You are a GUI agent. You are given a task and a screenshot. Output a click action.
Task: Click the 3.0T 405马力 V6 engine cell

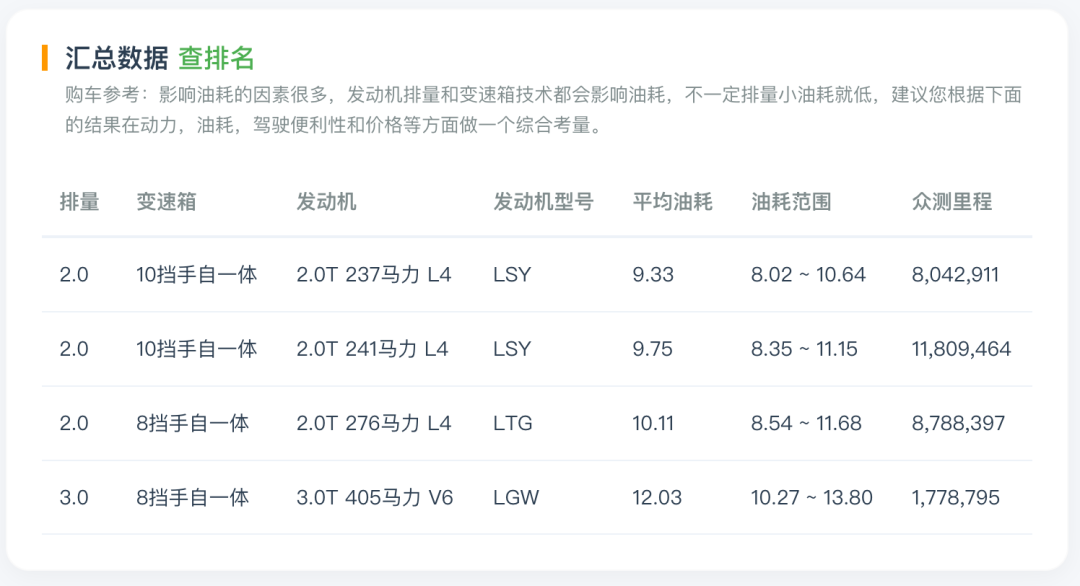(375, 498)
